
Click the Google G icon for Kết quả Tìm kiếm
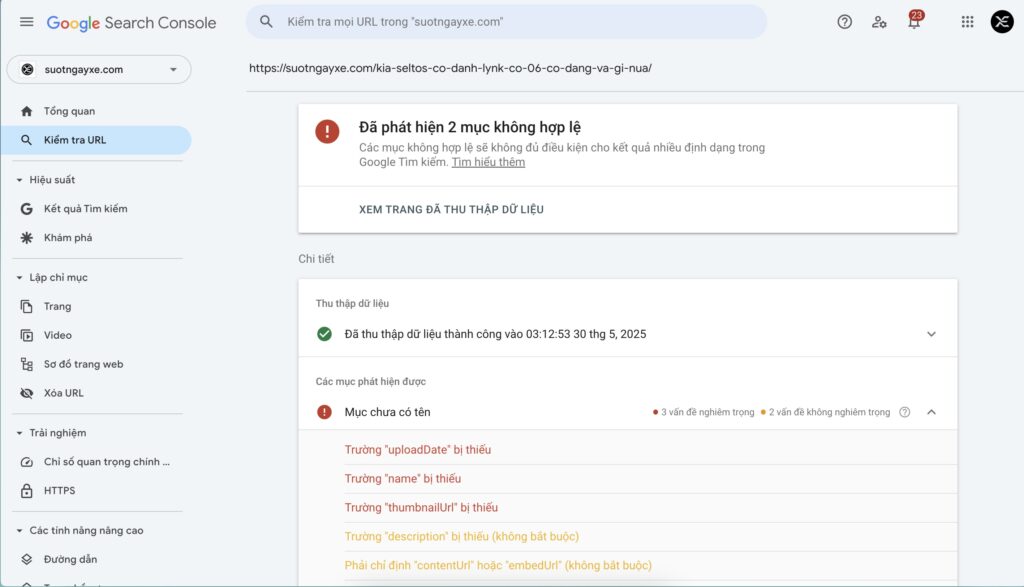pos(26,209)
